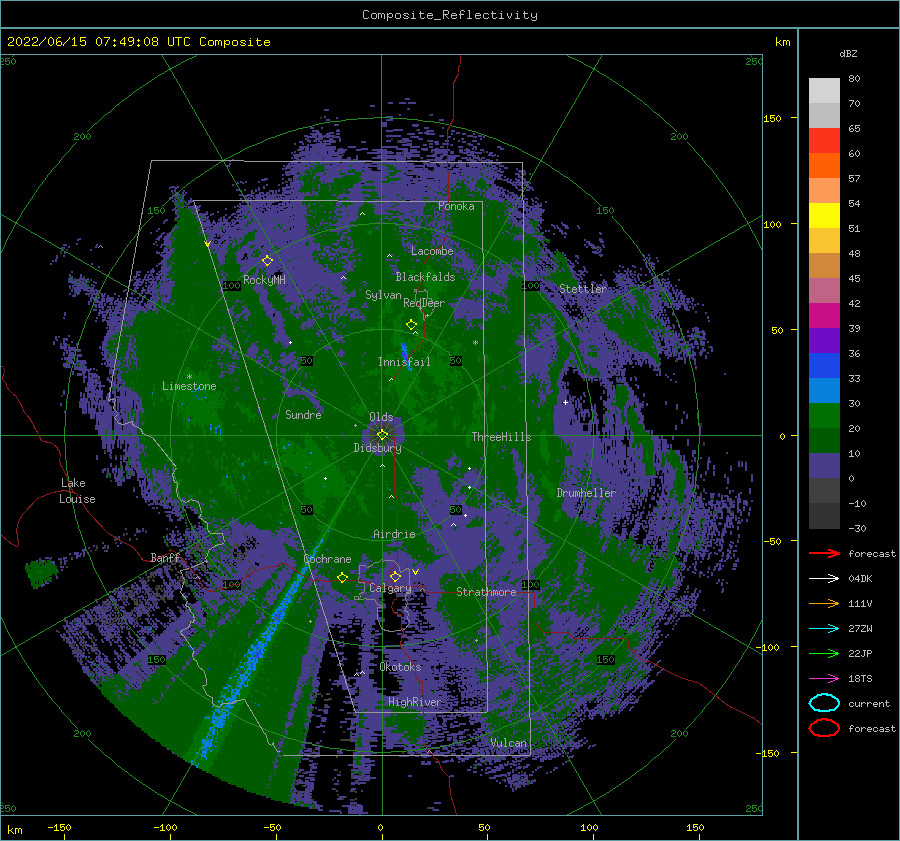900x841 pixels.
Task: Click the purple 0 dBZ color swatch
Action: [824, 466]
